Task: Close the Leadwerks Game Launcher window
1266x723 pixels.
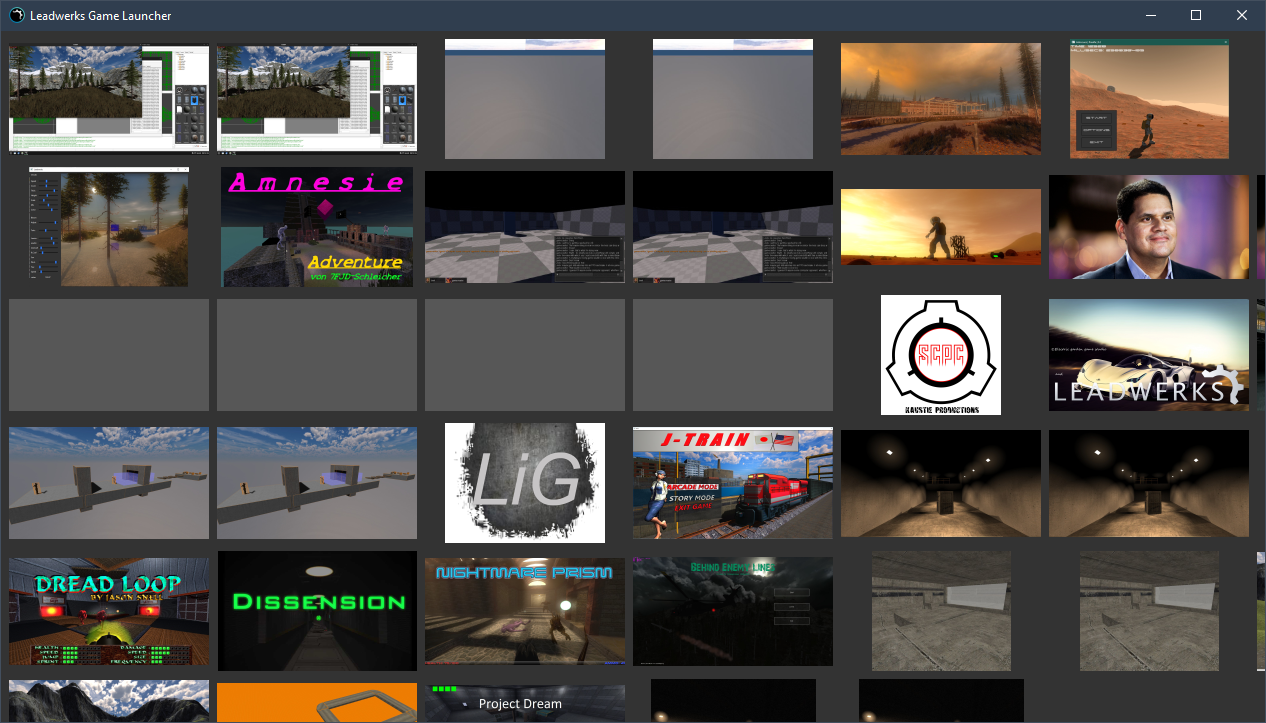Action: pos(1242,15)
